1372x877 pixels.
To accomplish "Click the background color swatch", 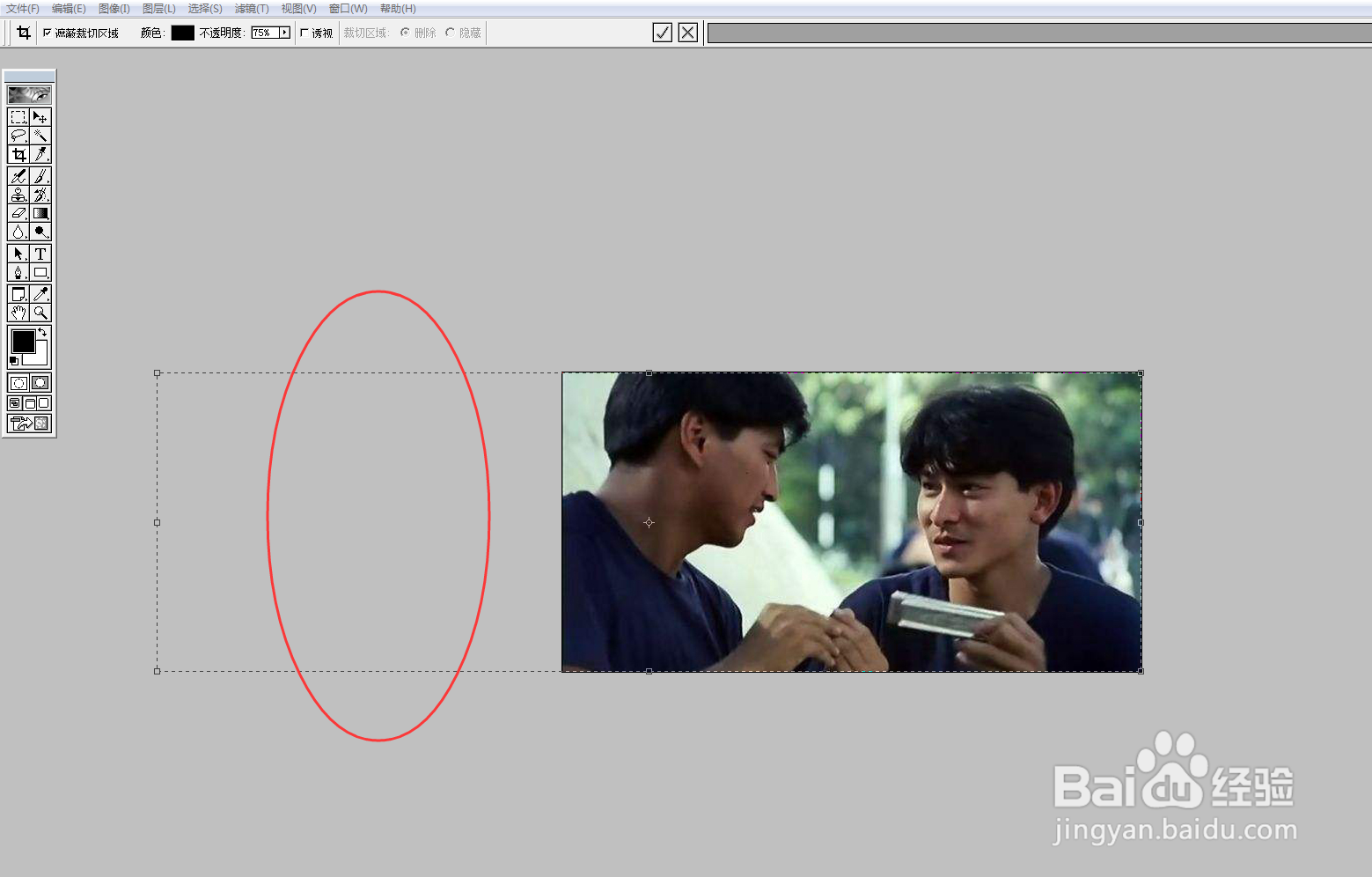I will (x=40, y=357).
